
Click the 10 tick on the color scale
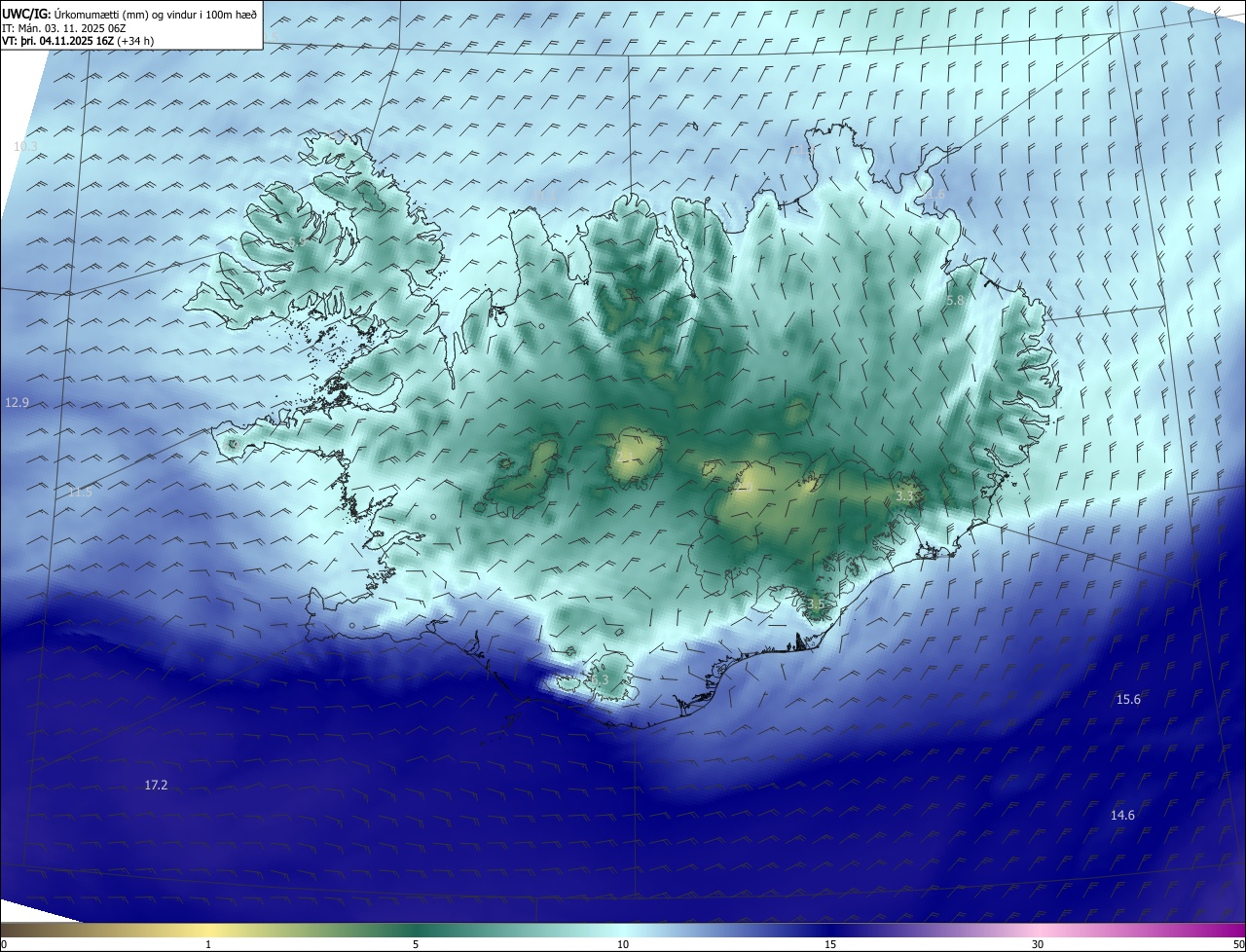tap(623, 944)
